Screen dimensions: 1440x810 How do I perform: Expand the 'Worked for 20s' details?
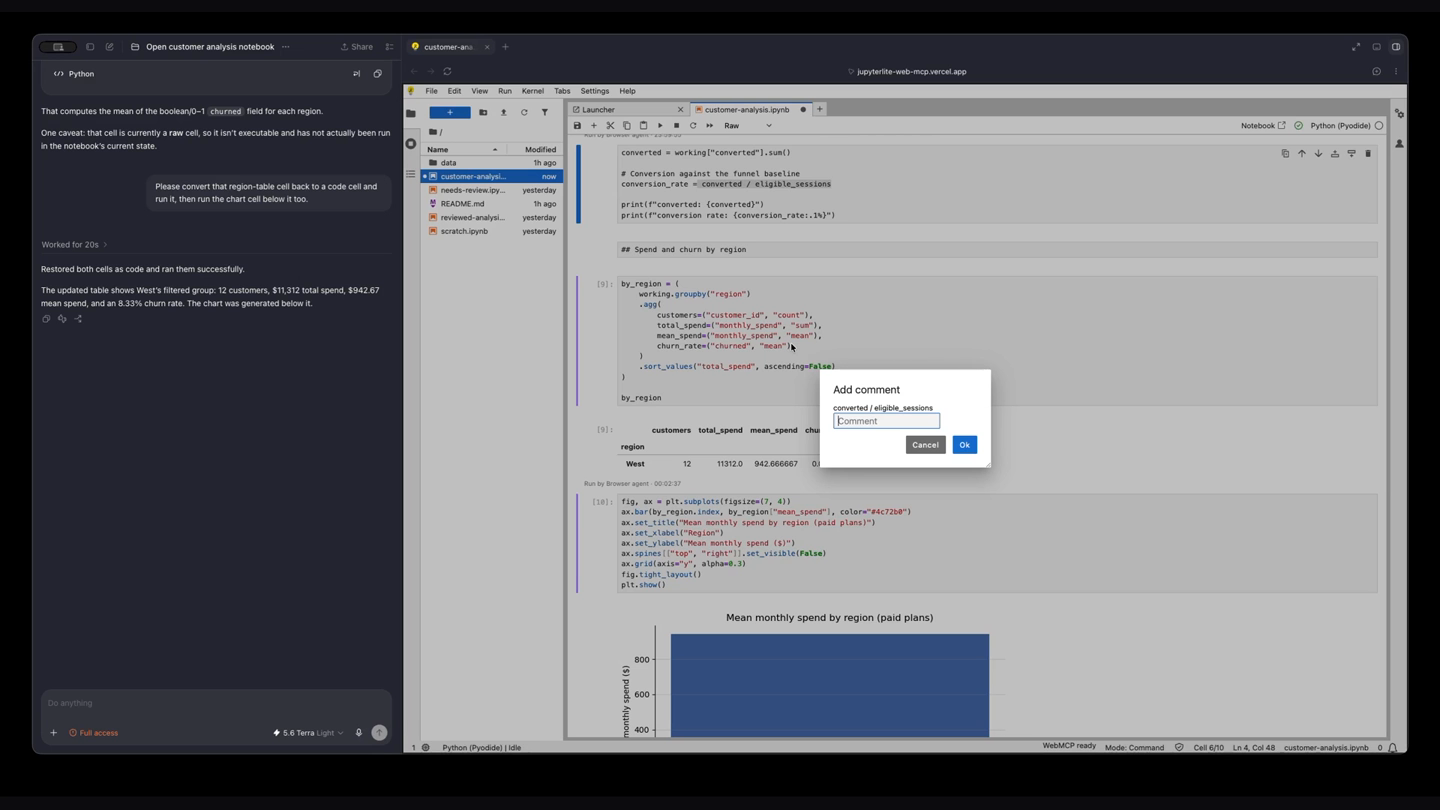[x=74, y=245]
